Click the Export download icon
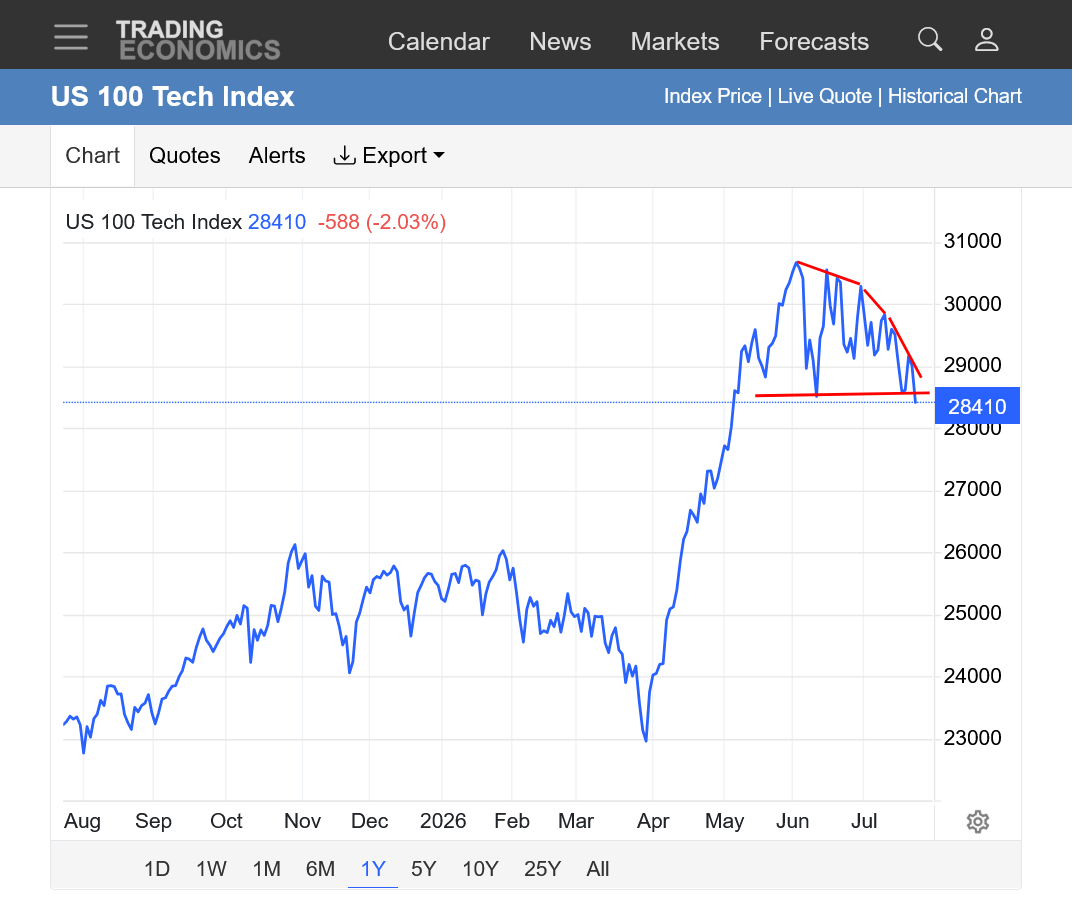 [x=344, y=155]
